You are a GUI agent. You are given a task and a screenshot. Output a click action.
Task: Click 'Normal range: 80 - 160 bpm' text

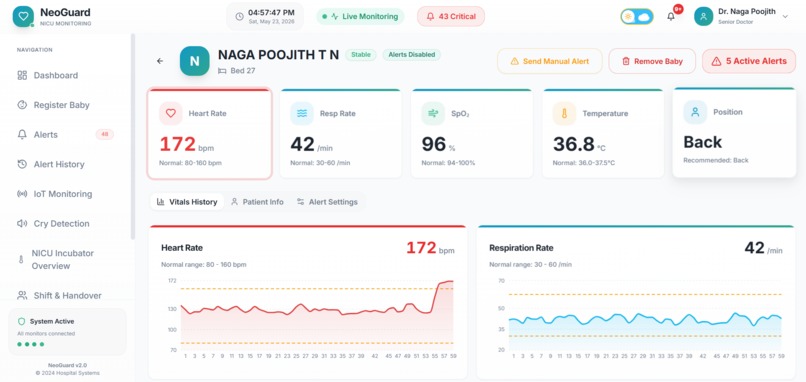[x=204, y=265]
